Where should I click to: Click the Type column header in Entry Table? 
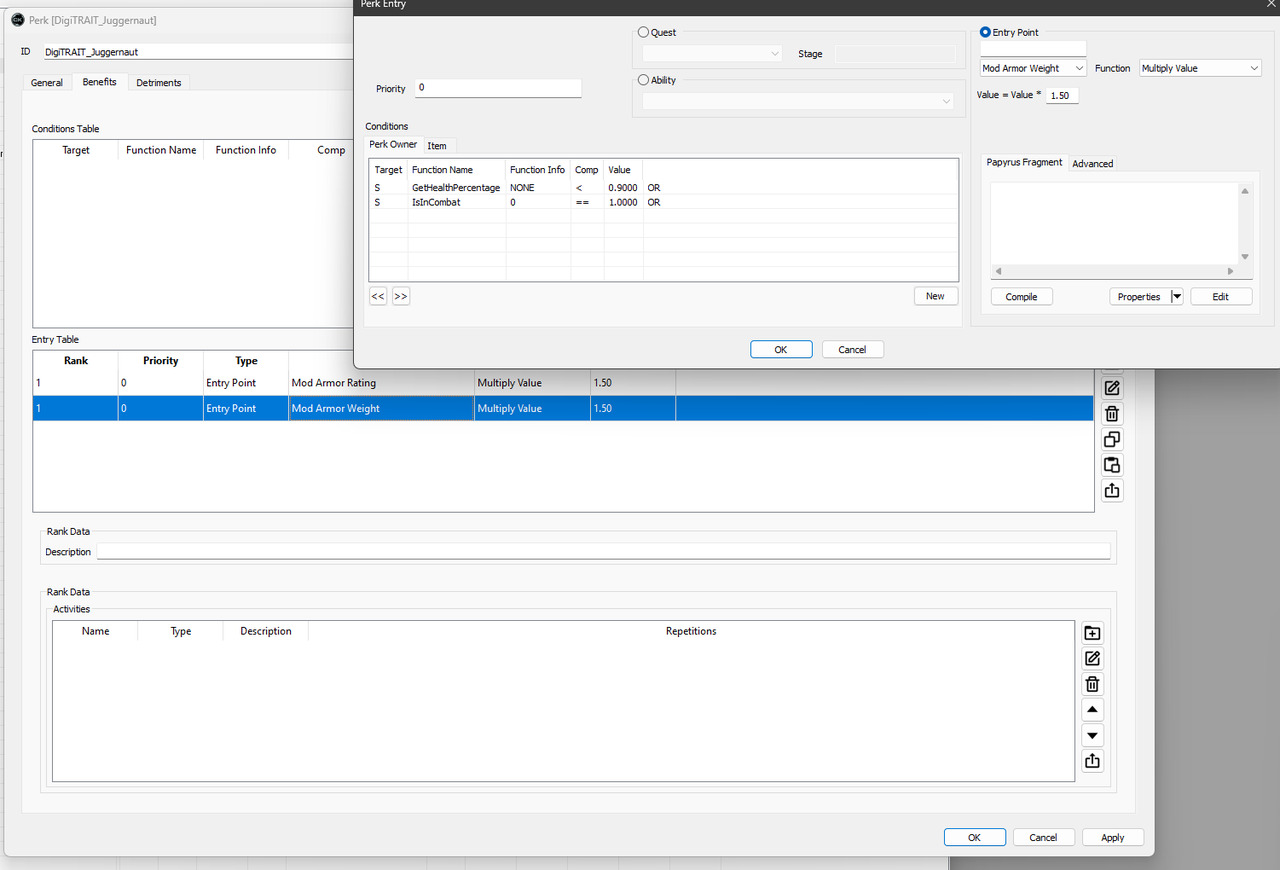tap(246, 361)
